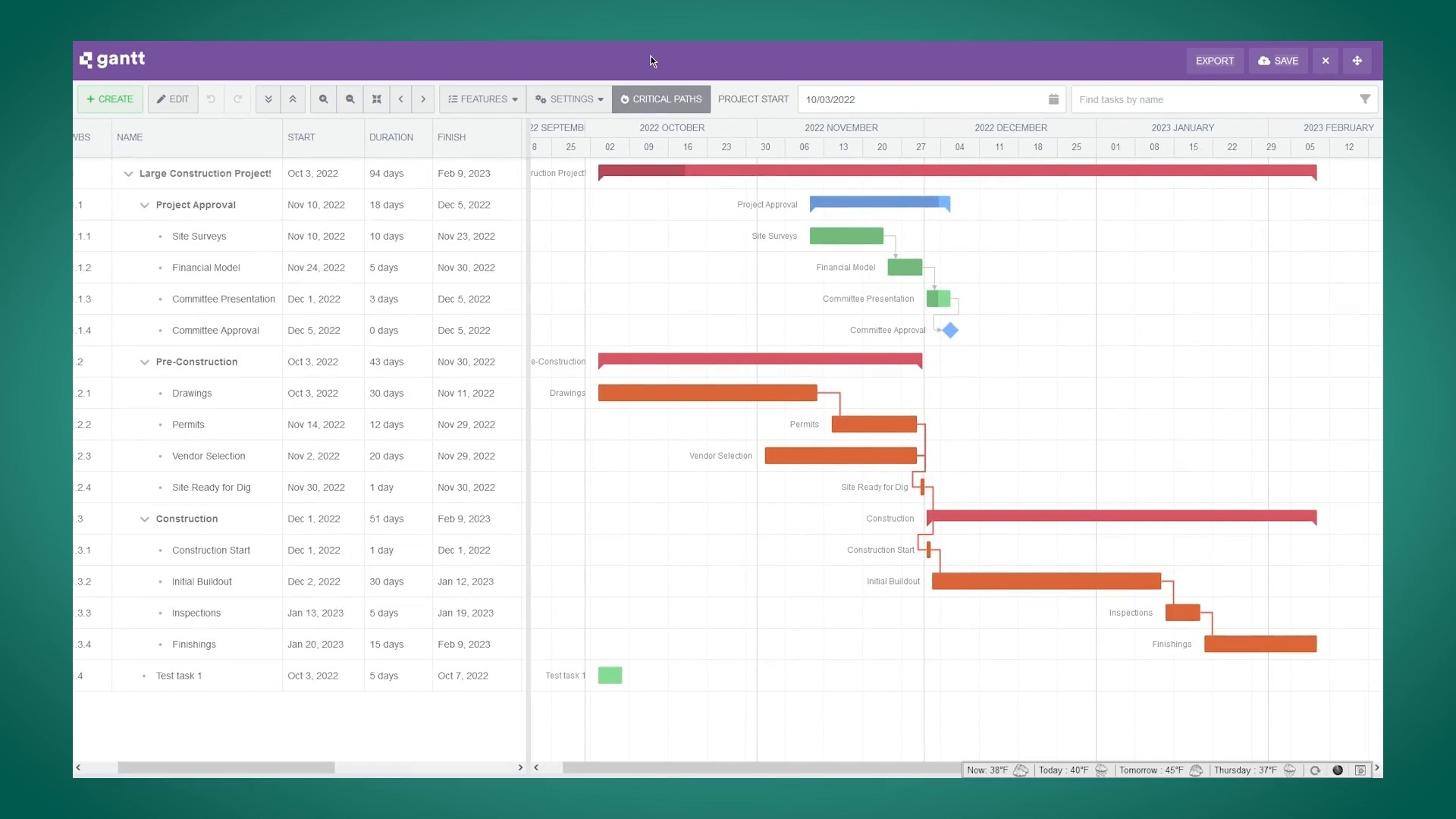Collapse the Project Approval task group
1456x819 pixels.
(143, 205)
